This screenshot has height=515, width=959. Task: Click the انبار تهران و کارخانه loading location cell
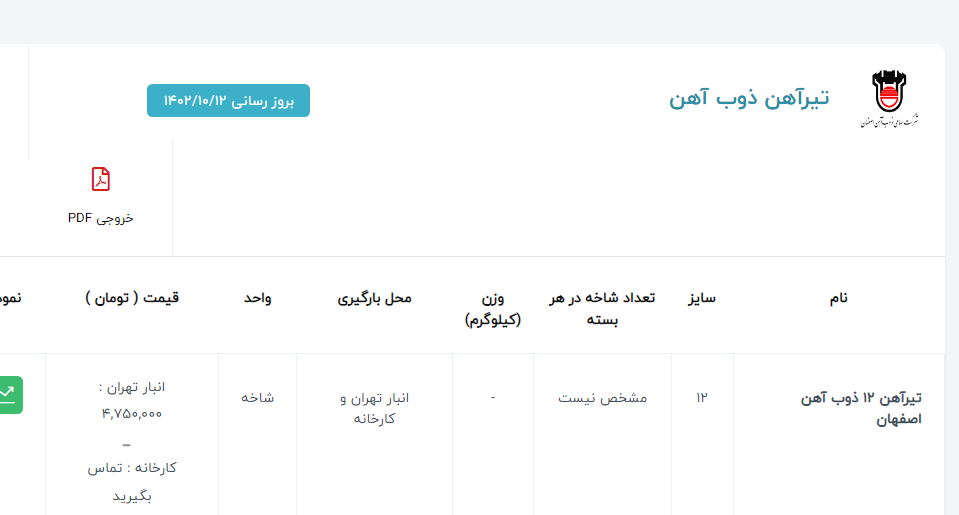(x=374, y=408)
